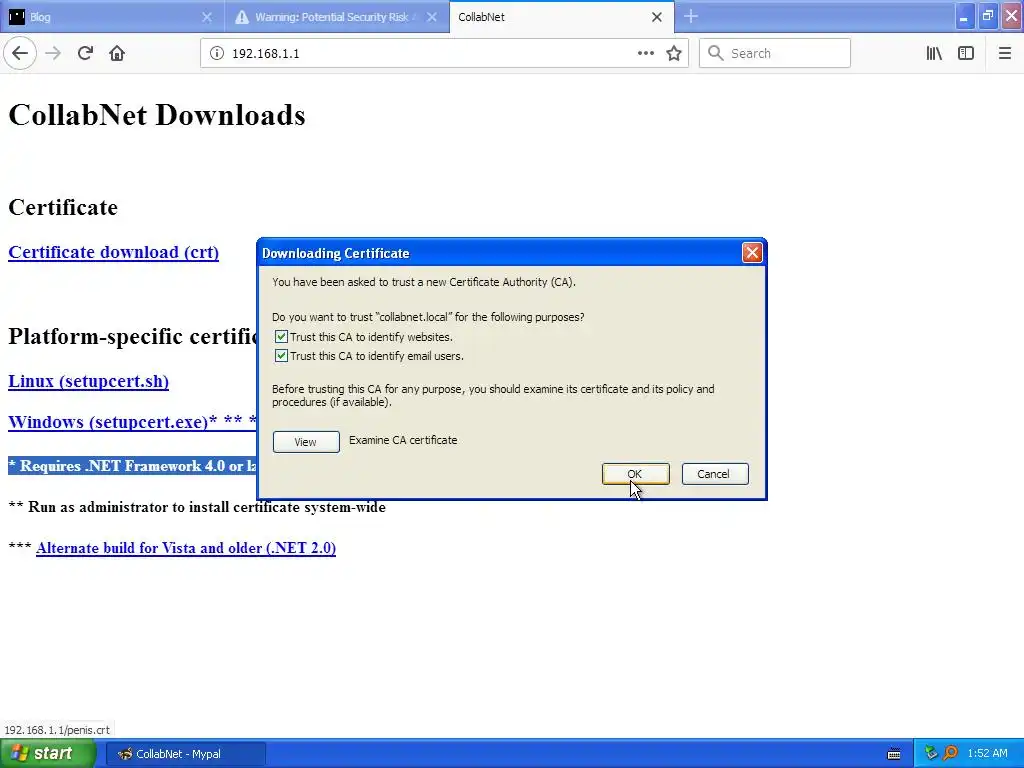Reload the current page

tap(86, 53)
